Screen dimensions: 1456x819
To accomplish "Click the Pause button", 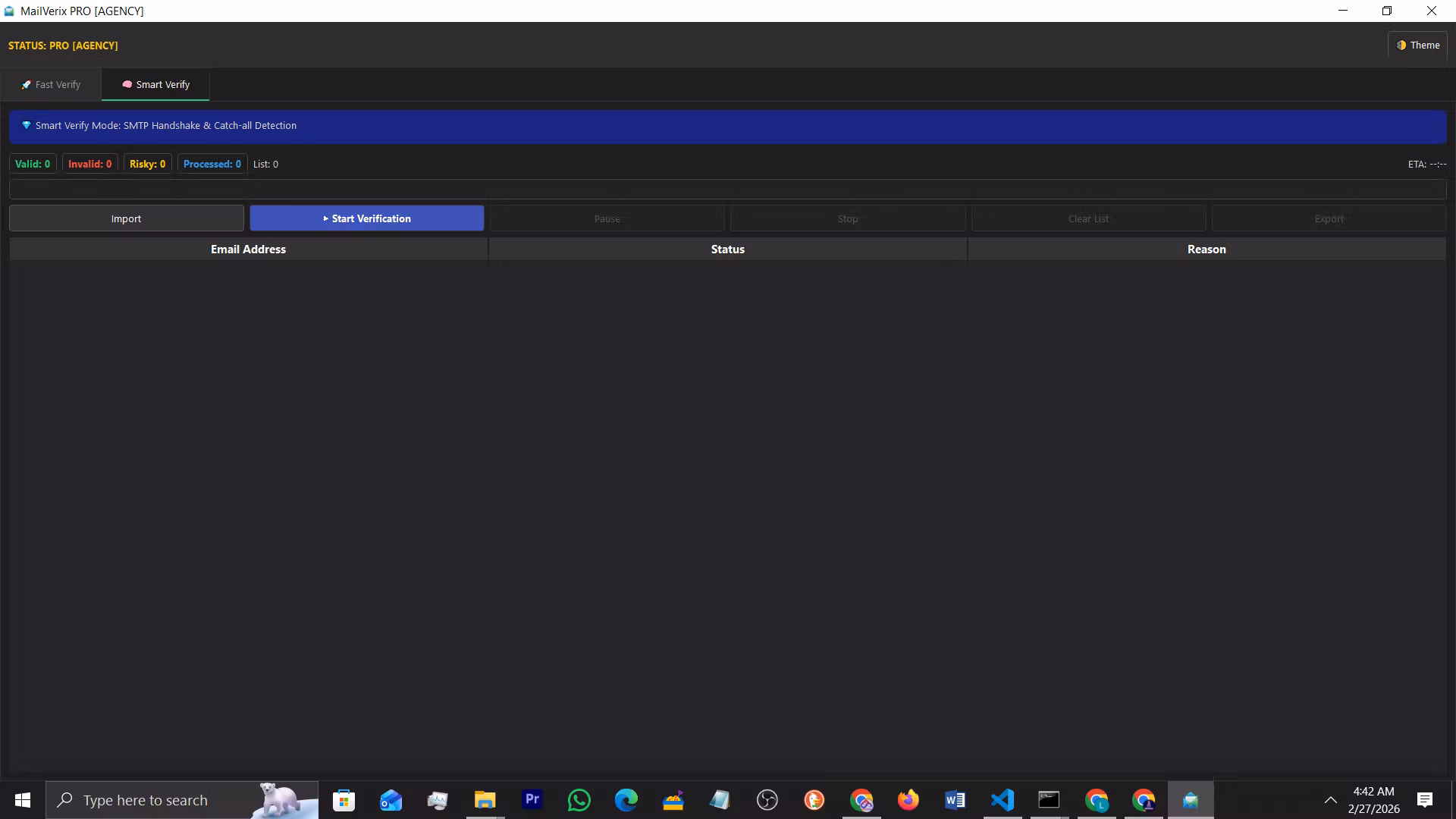I will tap(607, 218).
